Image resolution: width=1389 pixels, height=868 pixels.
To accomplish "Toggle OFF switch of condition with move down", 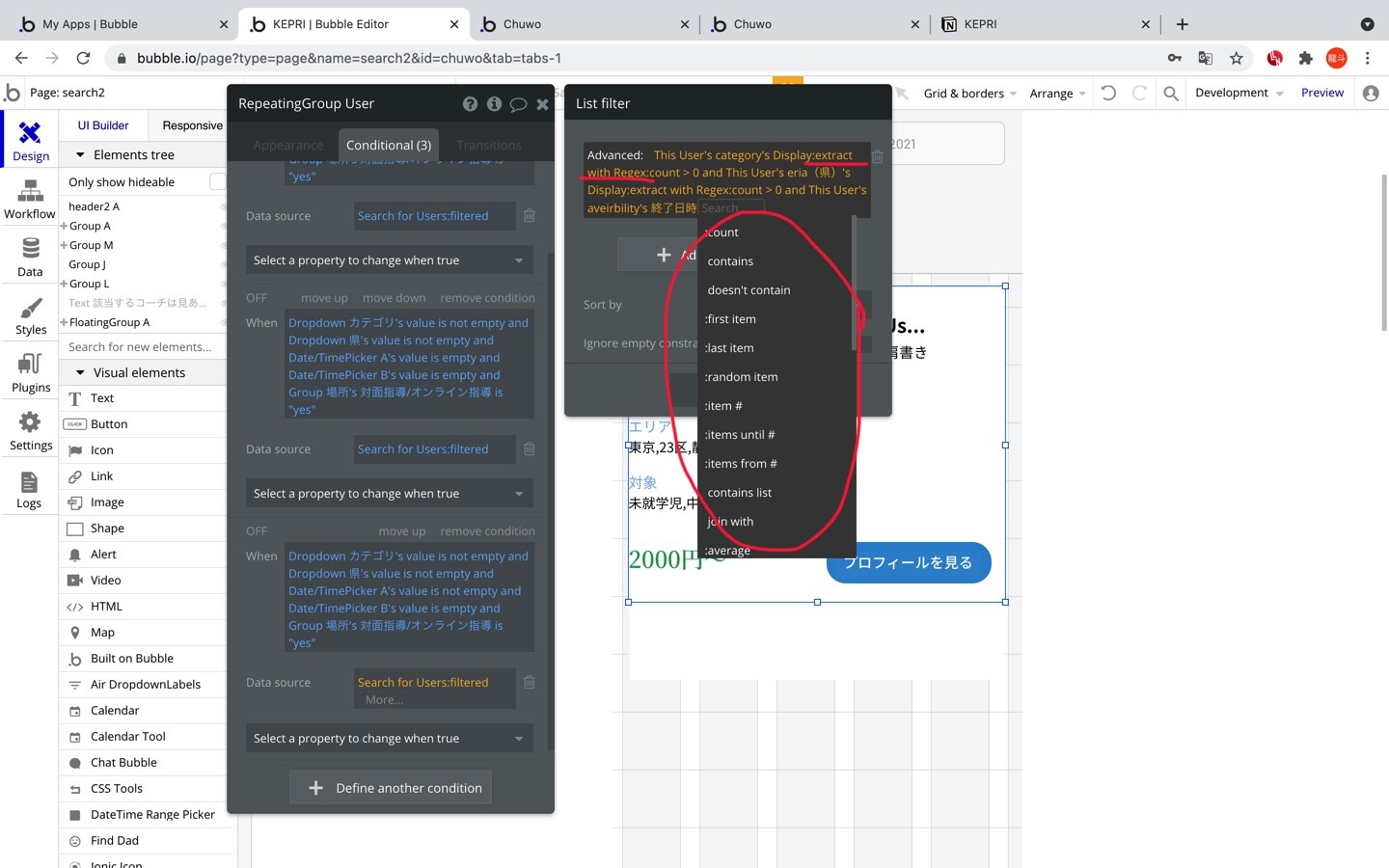I will [257, 298].
